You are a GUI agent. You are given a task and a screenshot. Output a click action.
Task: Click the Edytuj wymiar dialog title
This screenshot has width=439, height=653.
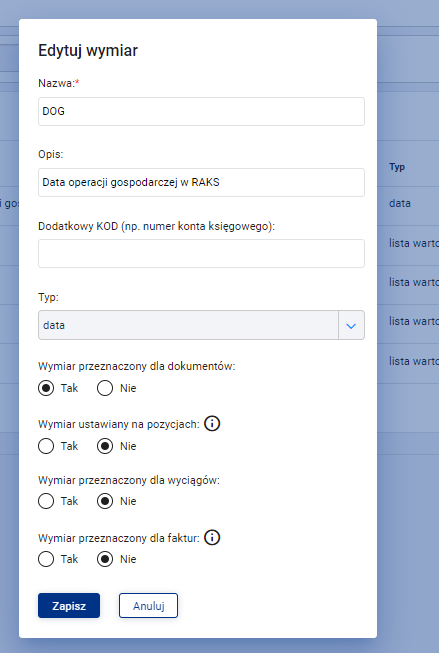pyautogui.click(x=88, y=51)
